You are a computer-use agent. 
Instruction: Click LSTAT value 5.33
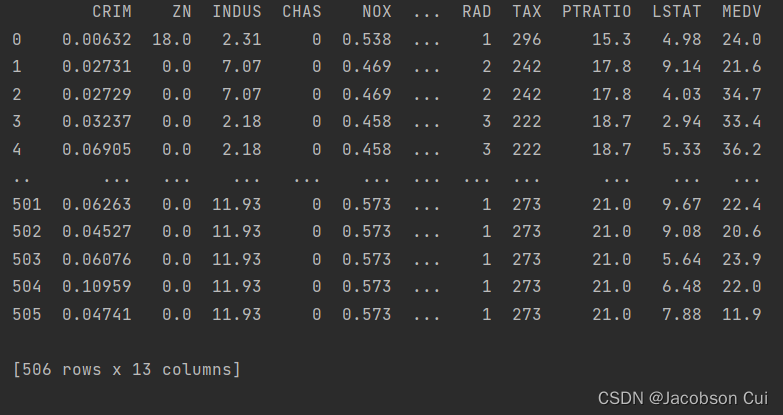click(681, 149)
